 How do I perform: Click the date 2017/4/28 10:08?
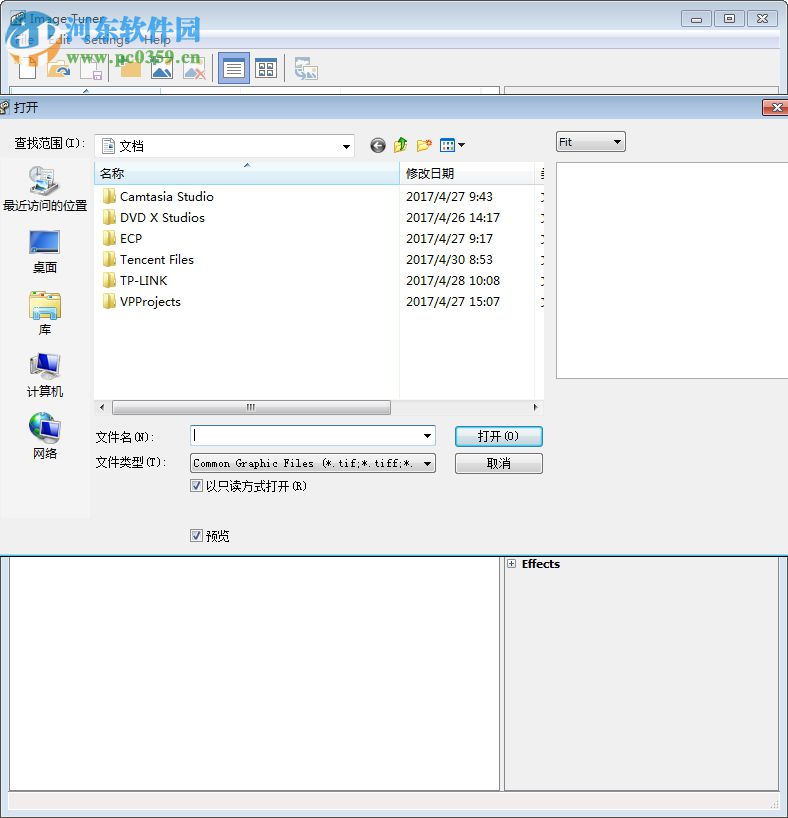click(x=453, y=281)
